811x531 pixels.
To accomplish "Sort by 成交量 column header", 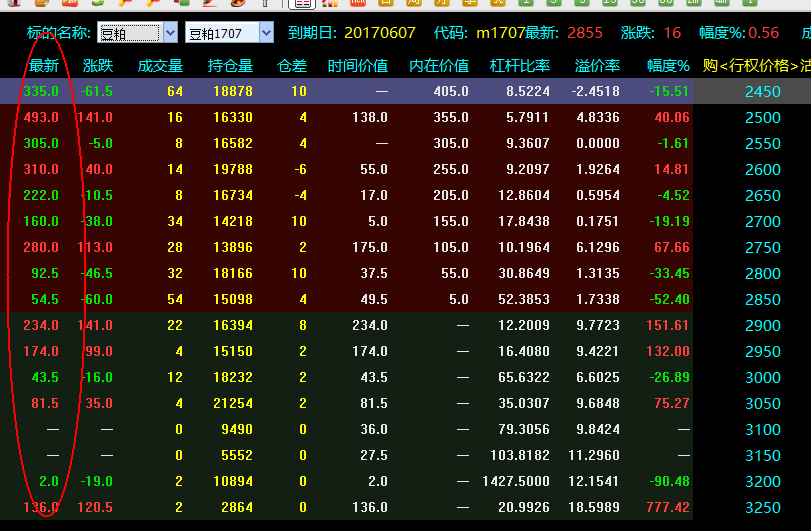I will pyautogui.click(x=160, y=66).
